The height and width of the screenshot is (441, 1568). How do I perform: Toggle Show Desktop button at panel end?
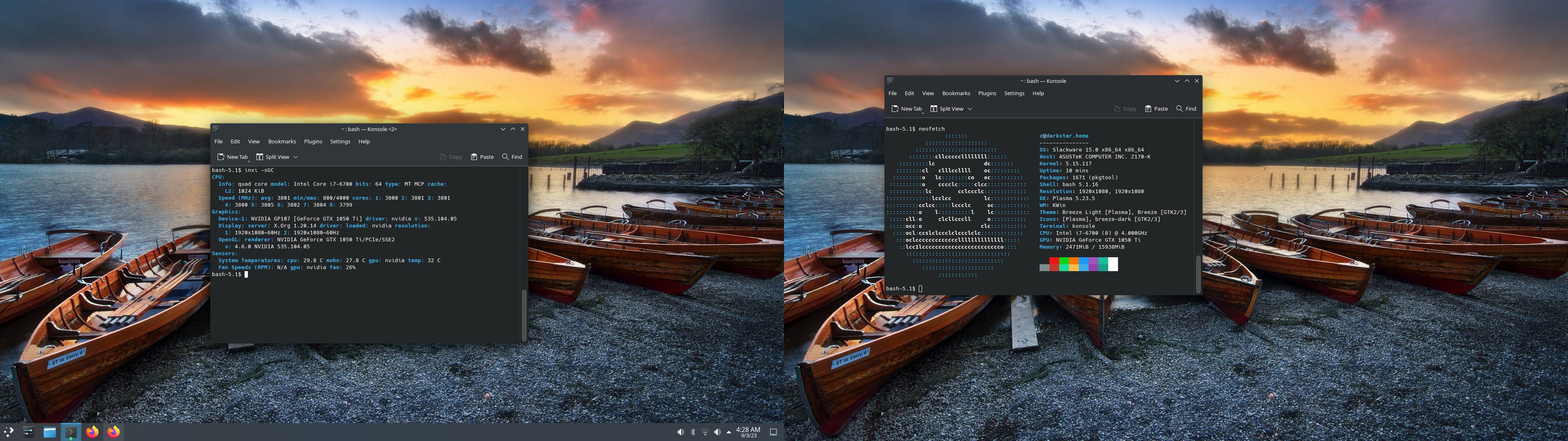pos(773,432)
